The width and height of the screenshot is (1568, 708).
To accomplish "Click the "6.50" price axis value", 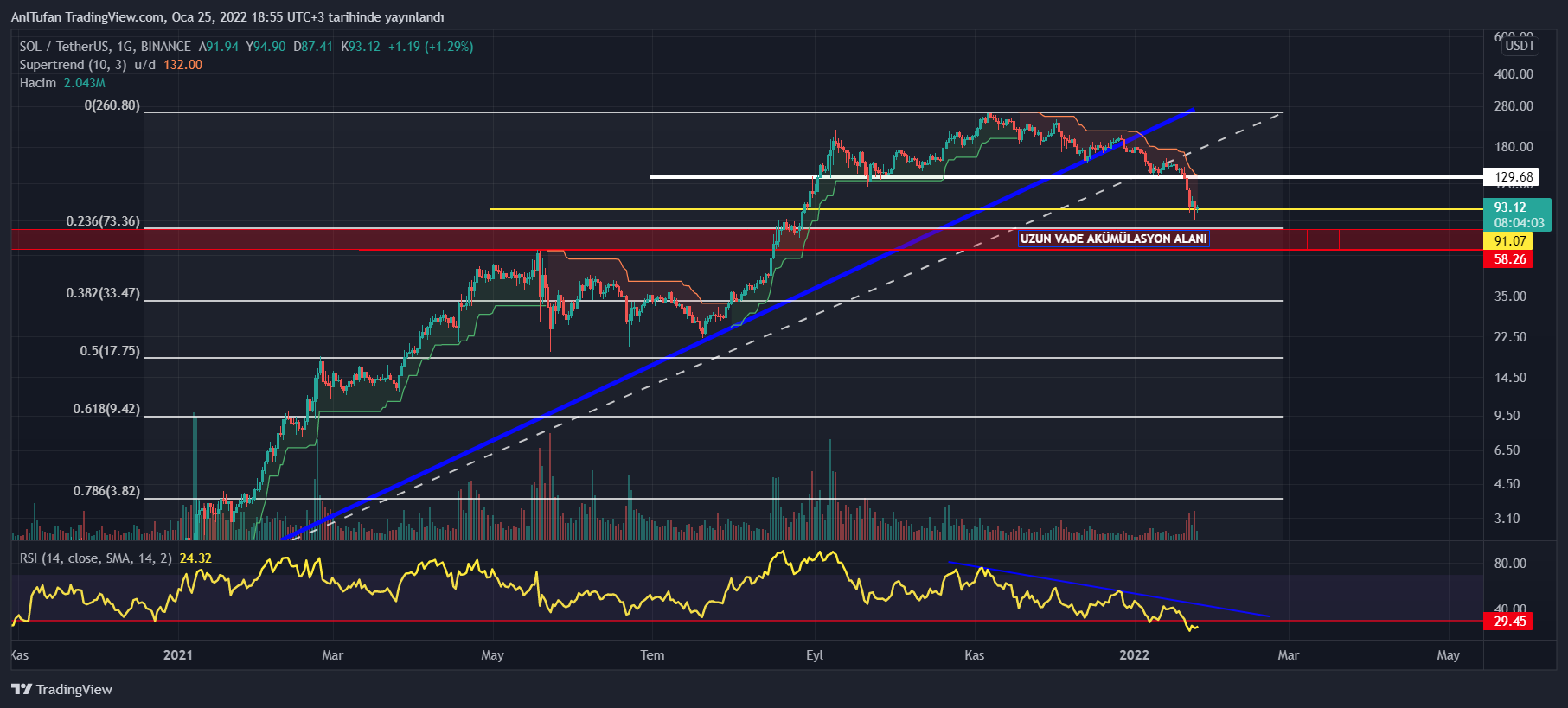I will coord(1507,450).
